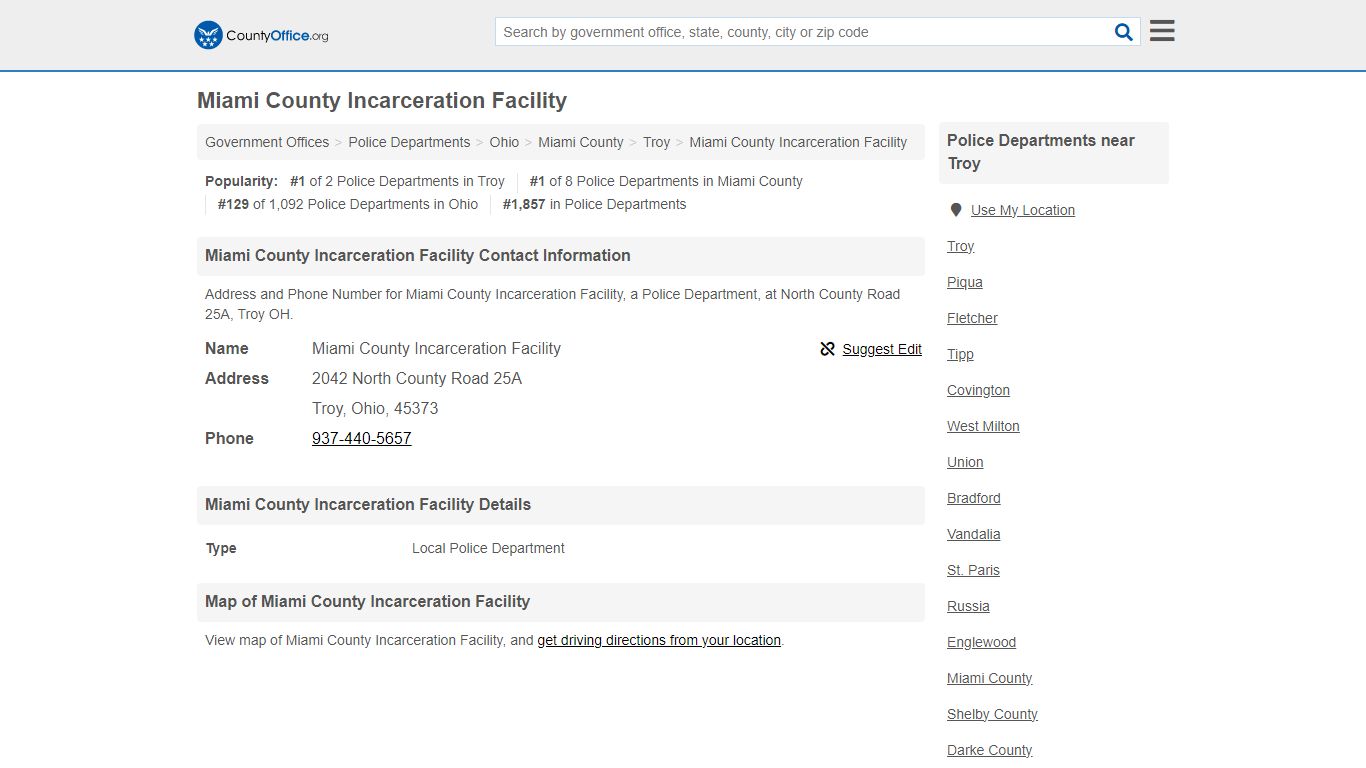Click #1,857 in Police Departments ranking
This screenshot has width=1366, height=768.
pos(594,204)
